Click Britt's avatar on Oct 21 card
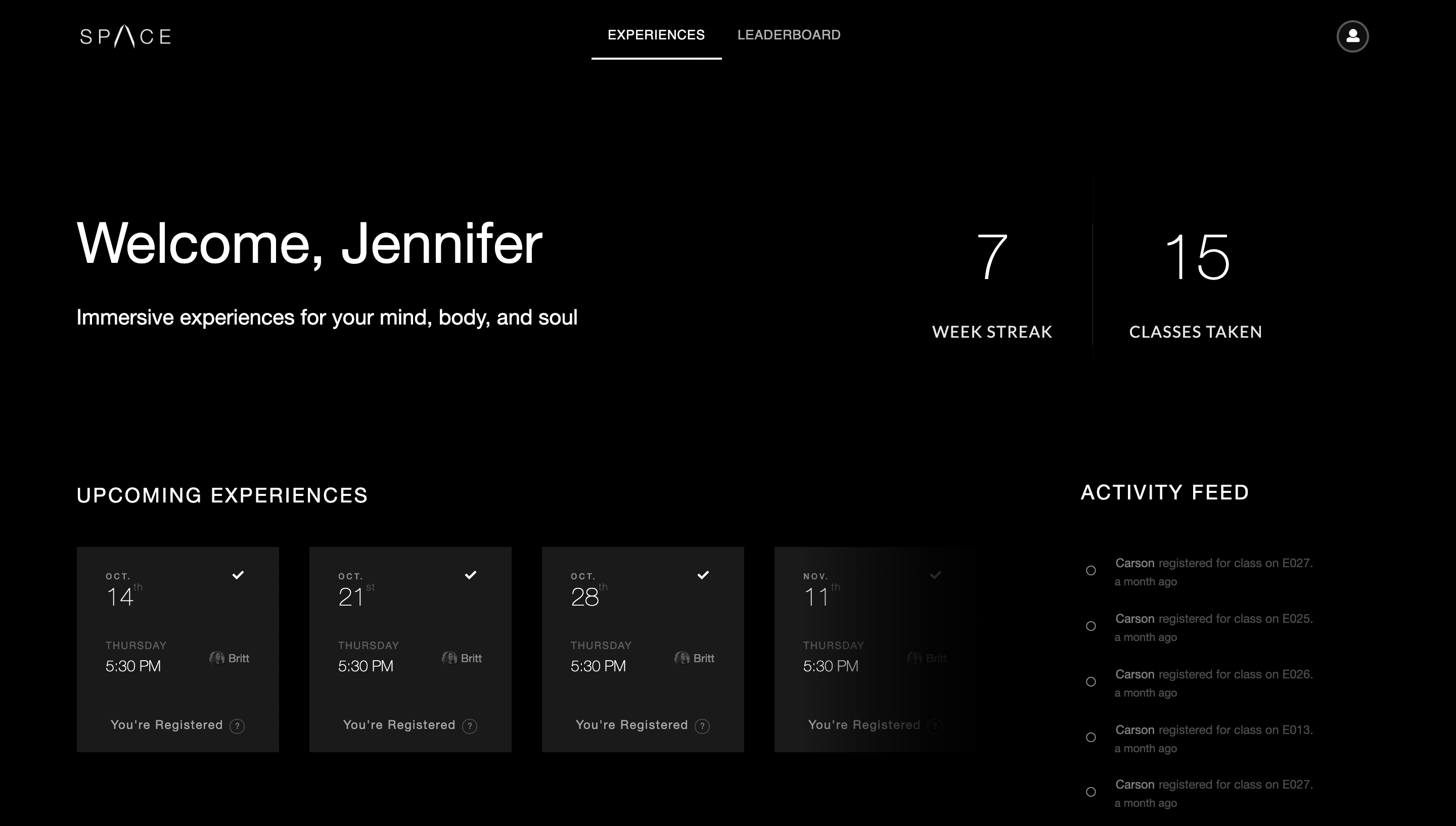The image size is (1456, 826). (449, 658)
